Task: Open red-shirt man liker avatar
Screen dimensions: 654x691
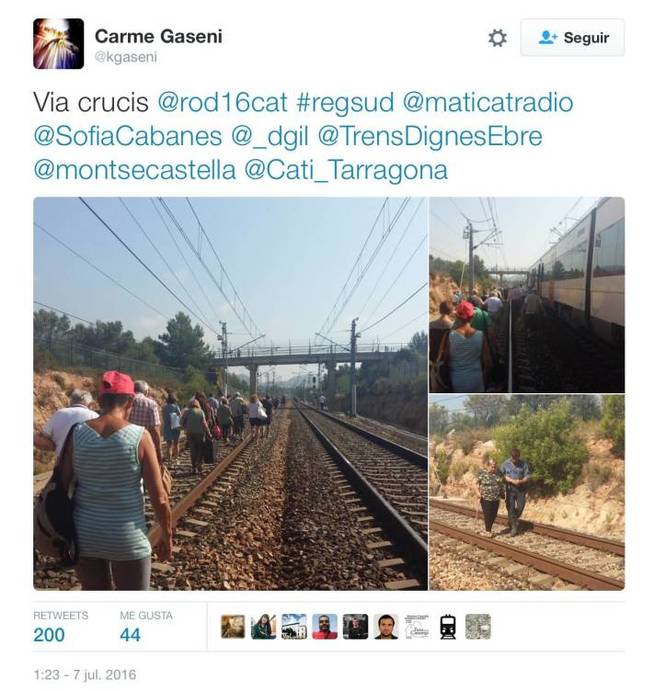Action: click(325, 627)
